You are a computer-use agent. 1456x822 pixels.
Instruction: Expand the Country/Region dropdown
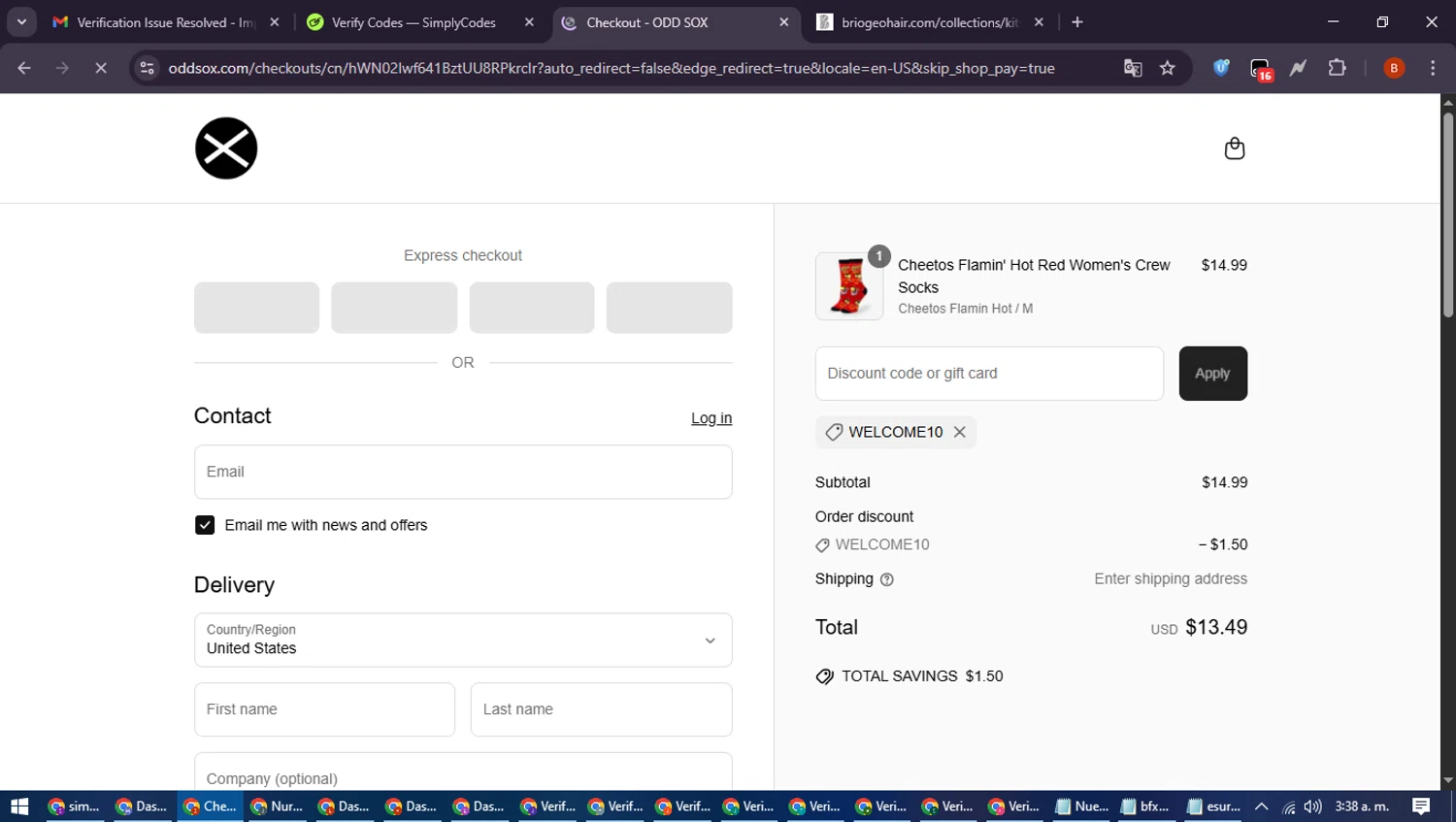[463, 640]
